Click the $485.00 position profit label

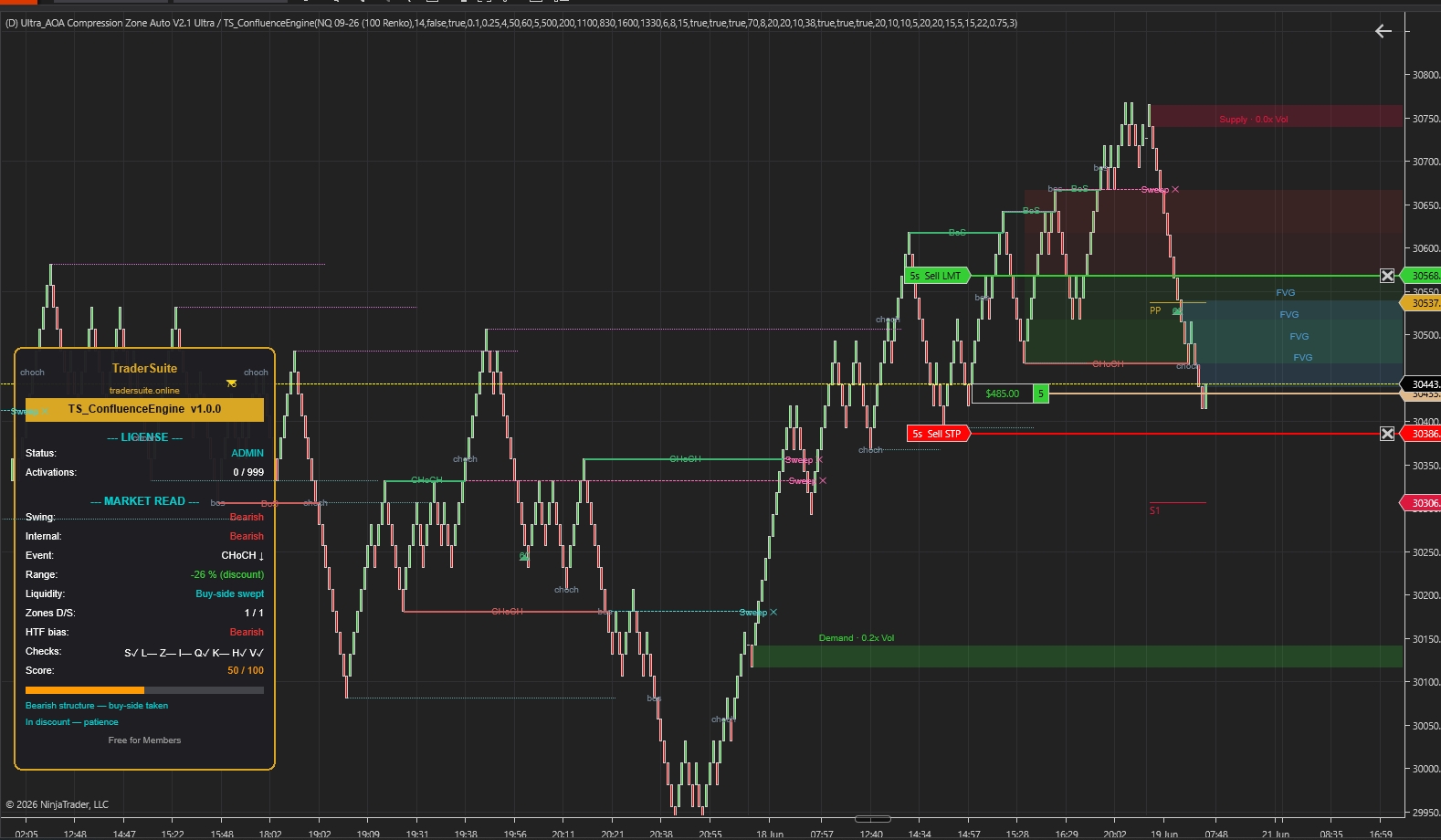click(x=1002, y=394)
